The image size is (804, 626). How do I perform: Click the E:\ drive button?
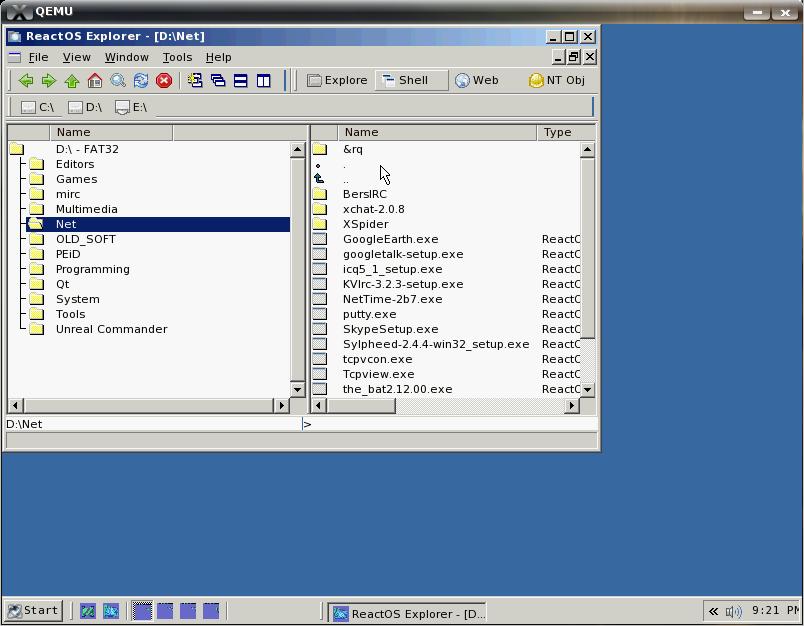click(131, 107)
